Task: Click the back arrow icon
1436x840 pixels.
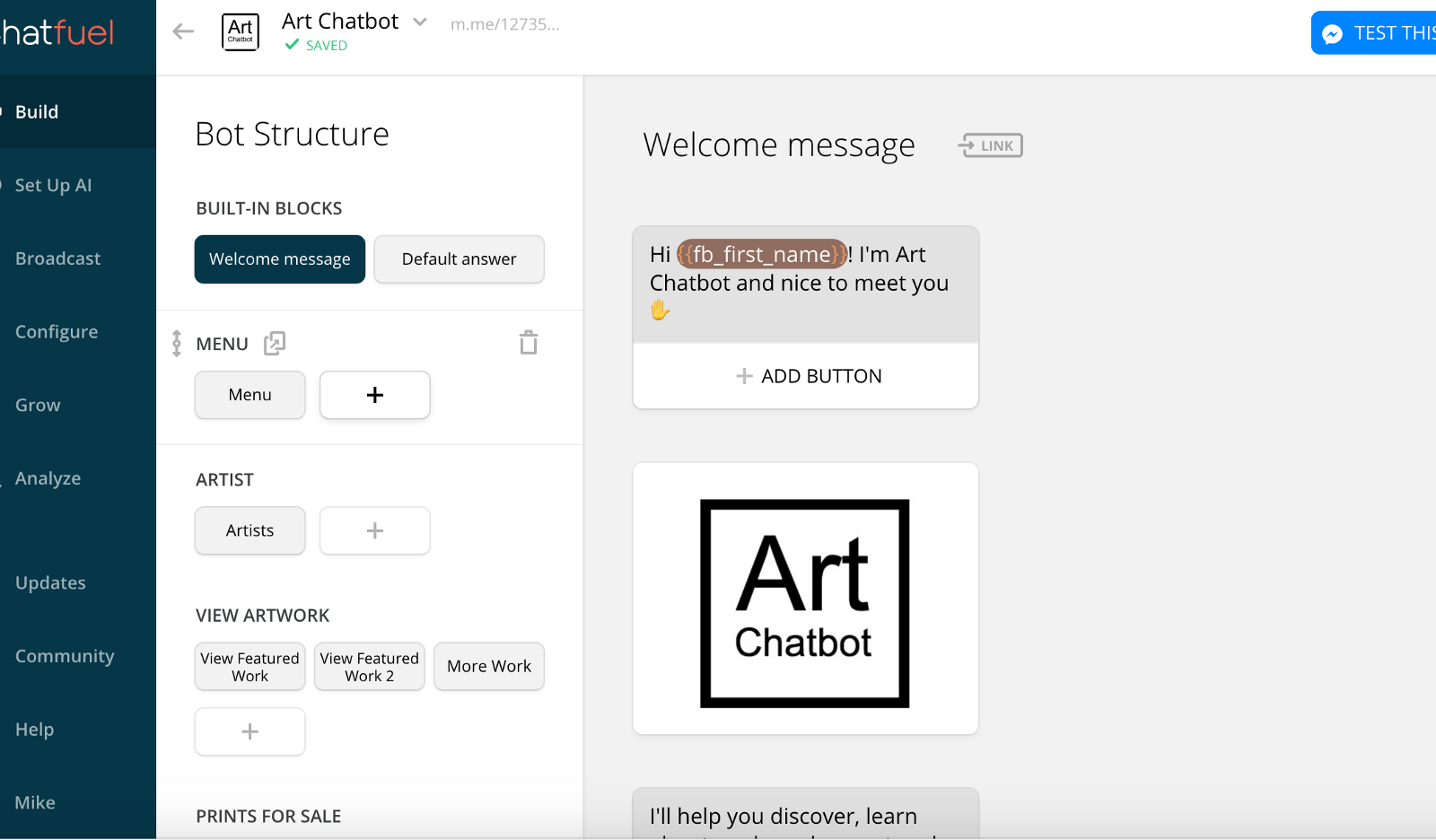Action: [183, 32]
